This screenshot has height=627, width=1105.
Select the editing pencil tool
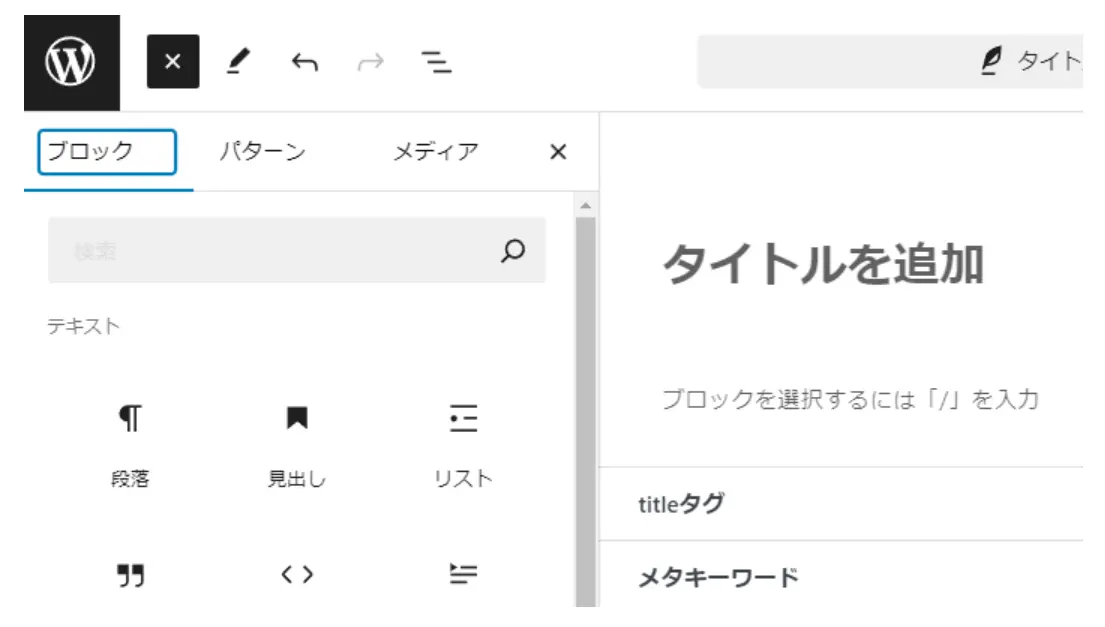coord(238,62)
